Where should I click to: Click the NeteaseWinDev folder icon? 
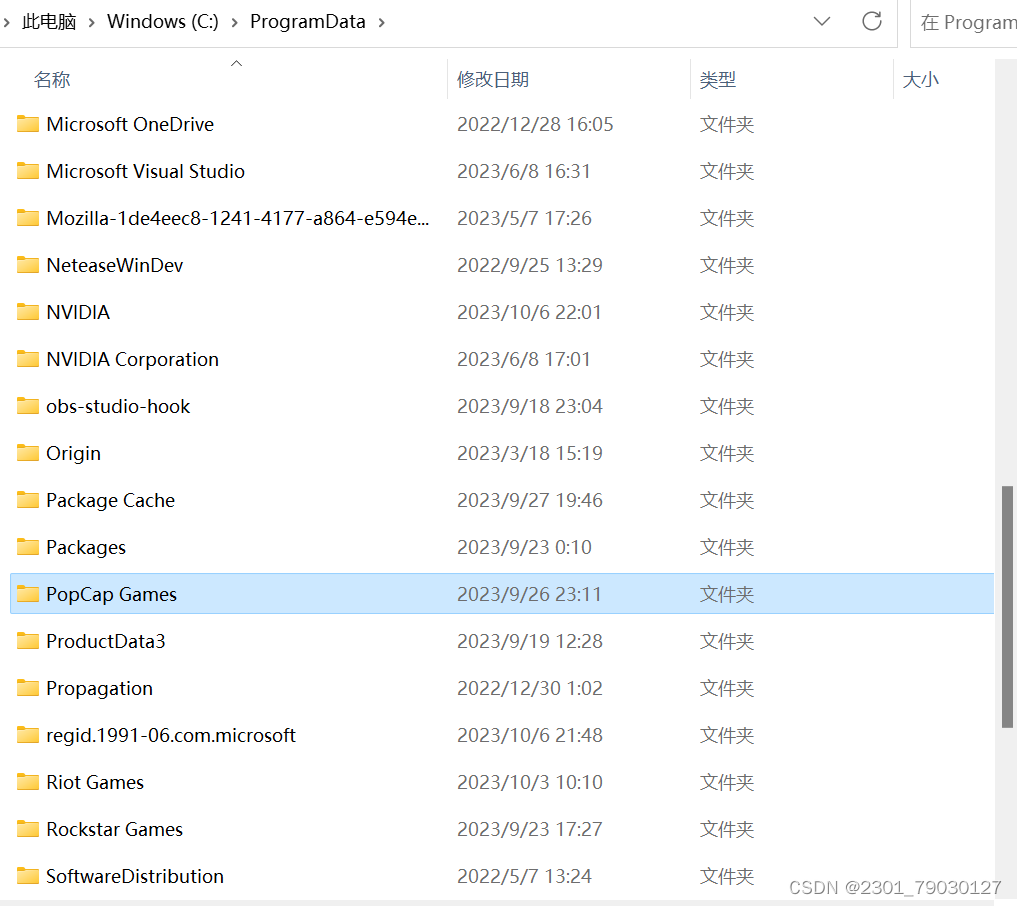(x=27, y=265)
